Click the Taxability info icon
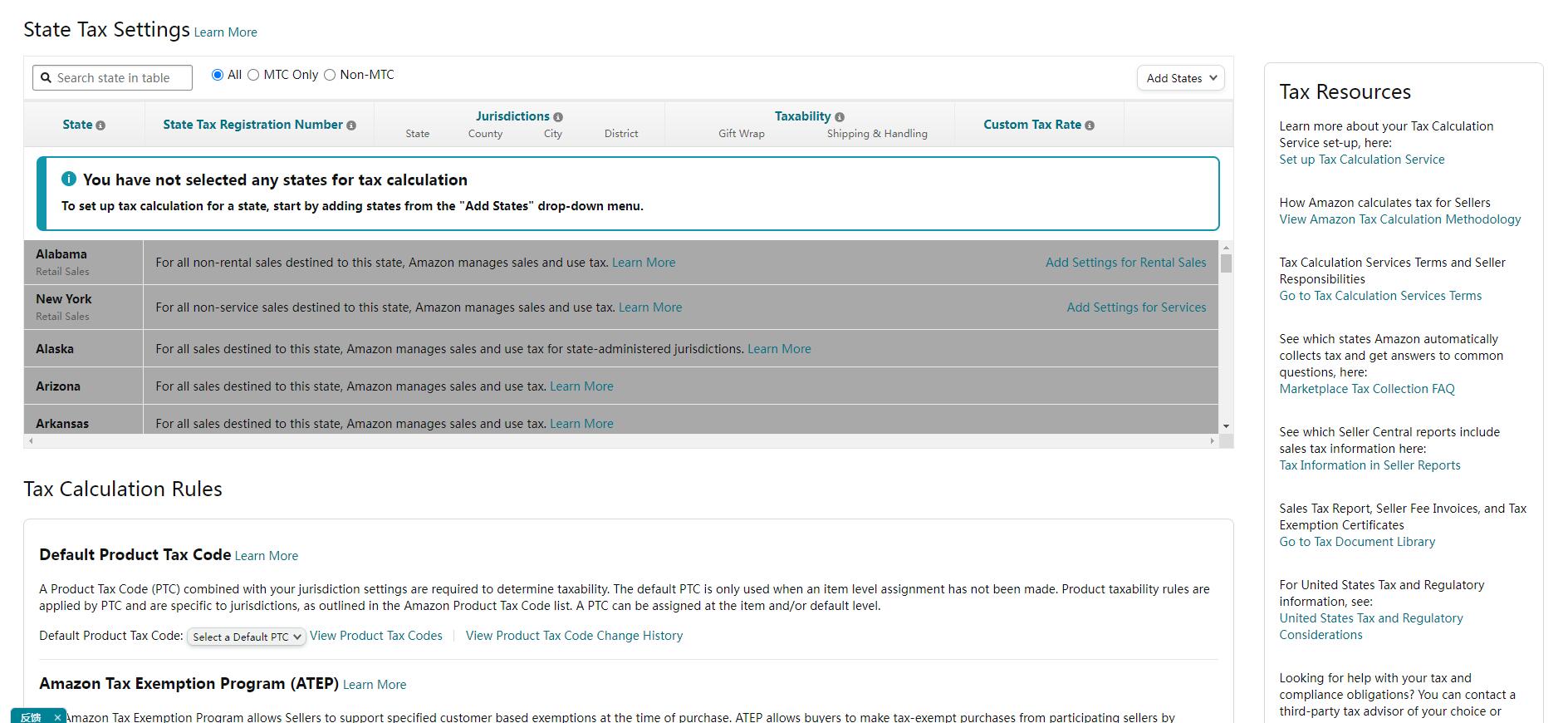The width and height of the screenshot is (1568, 723). click(840, 117)
